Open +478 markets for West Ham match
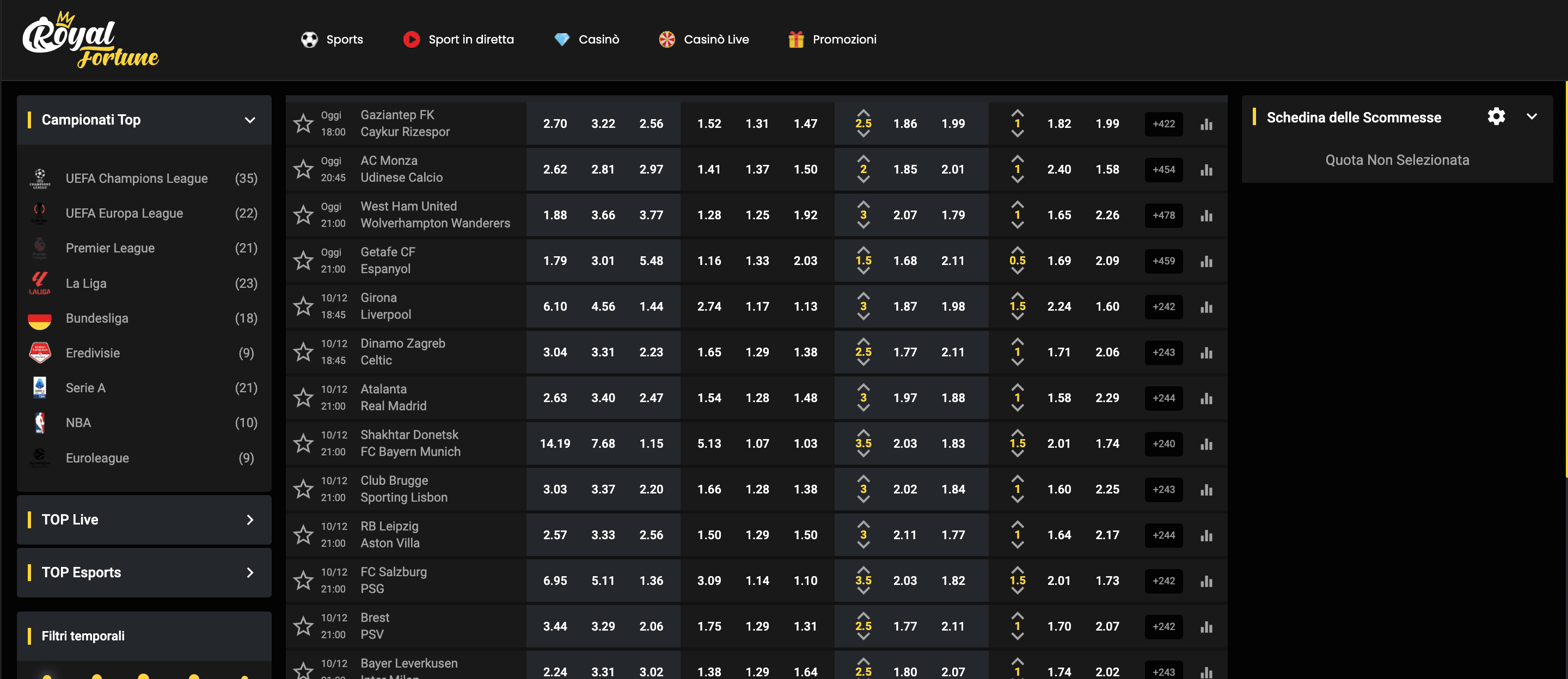Image resolution: width=1568 pixels, height=679 pixels. coord(1163,215)
